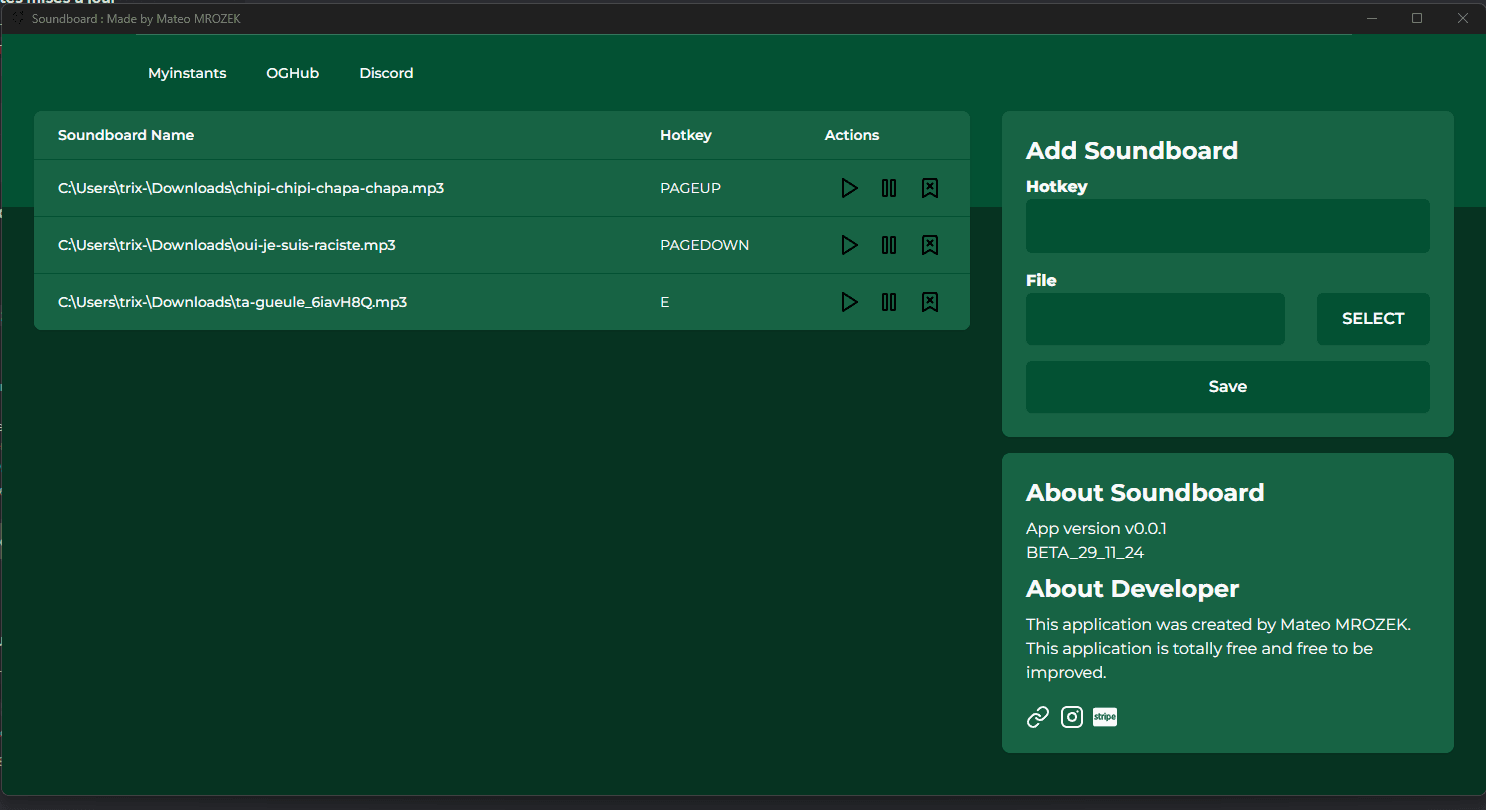Pause the PAGEDOWN hotkey sound
1486x810 pixels.
[x=889, y=245]
